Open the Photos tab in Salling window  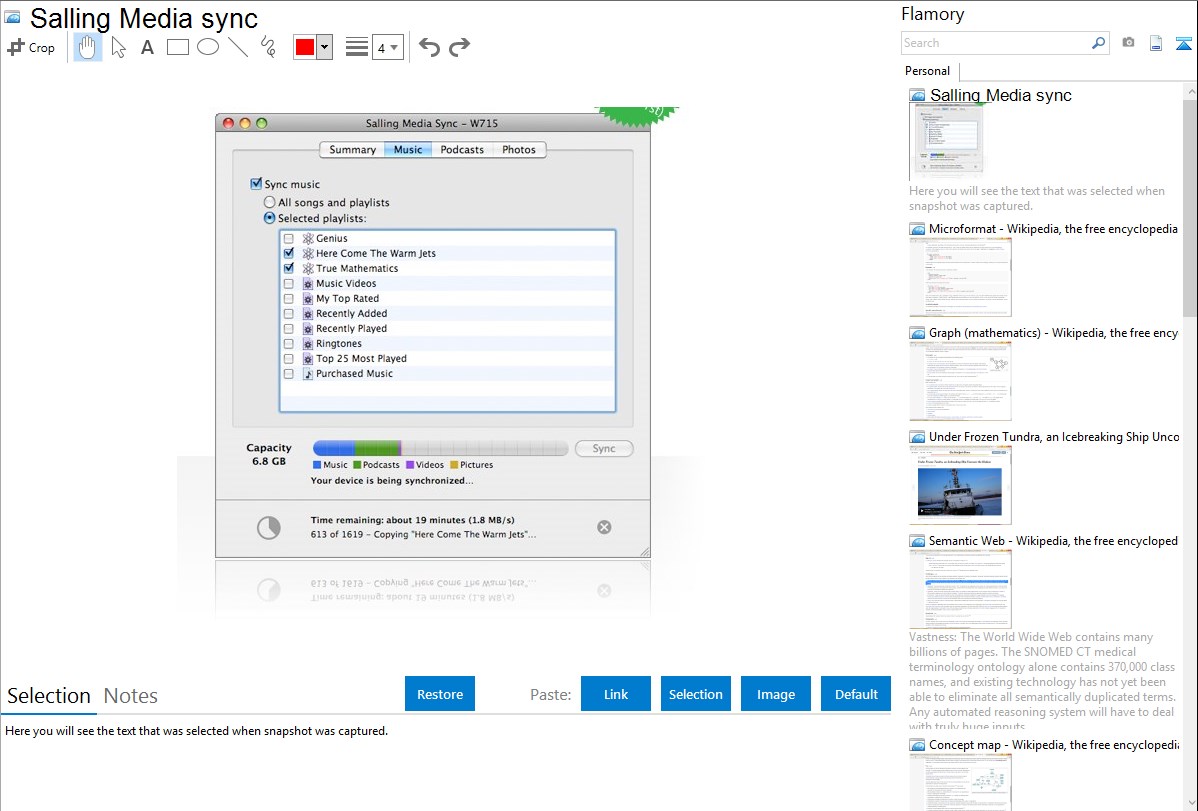tap(519, 150)
